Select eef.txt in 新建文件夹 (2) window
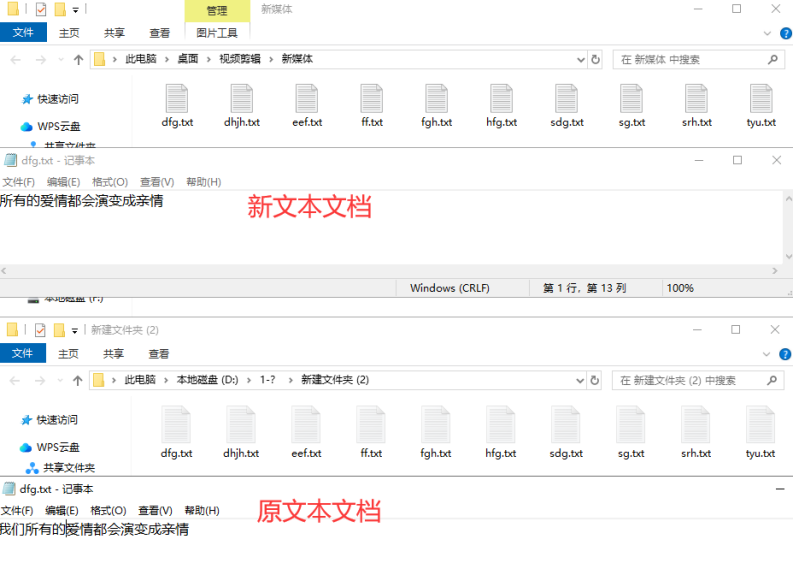794x563 pixels. pos(306,432)
